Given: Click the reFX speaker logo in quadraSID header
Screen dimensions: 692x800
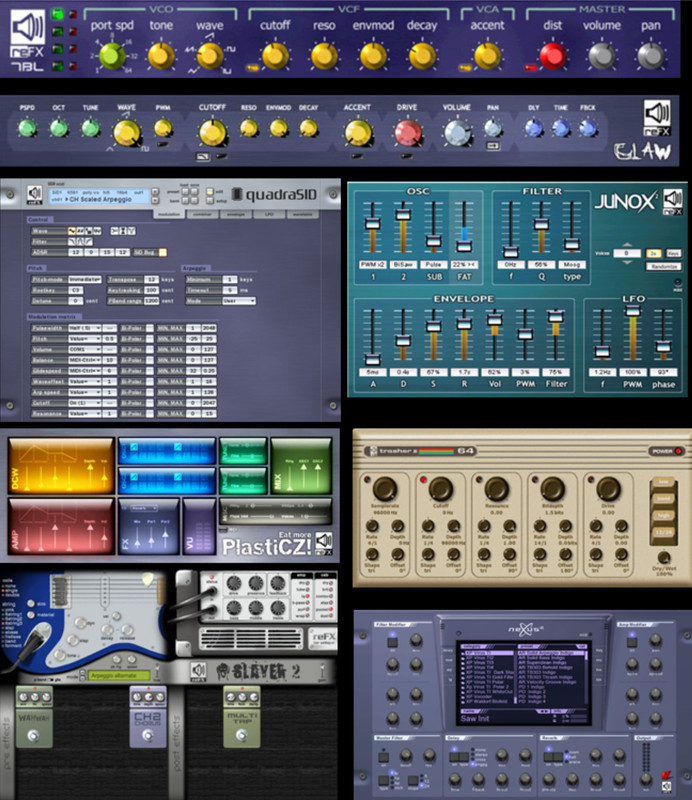Looking at the screenshot, I should click(35, 193).
